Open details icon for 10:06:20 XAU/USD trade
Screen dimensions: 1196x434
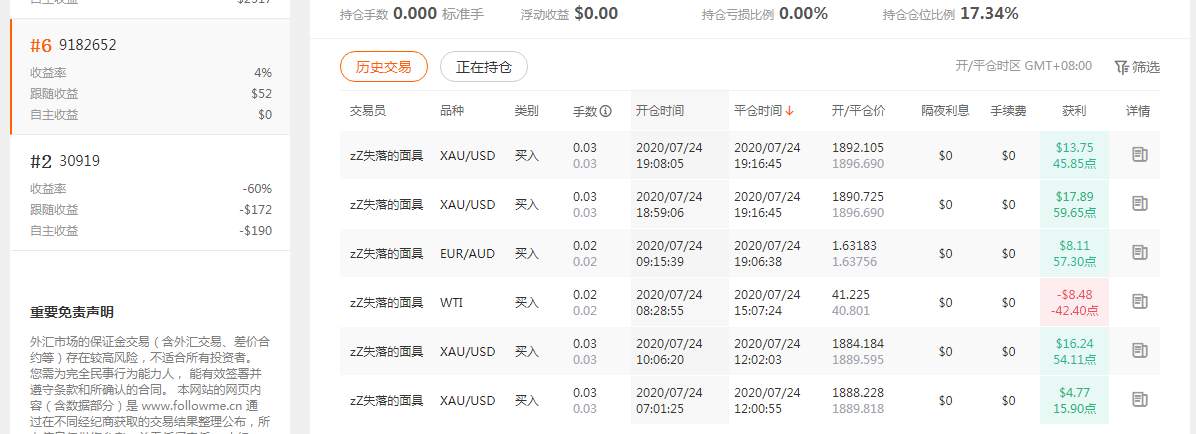click(1140, 351)
